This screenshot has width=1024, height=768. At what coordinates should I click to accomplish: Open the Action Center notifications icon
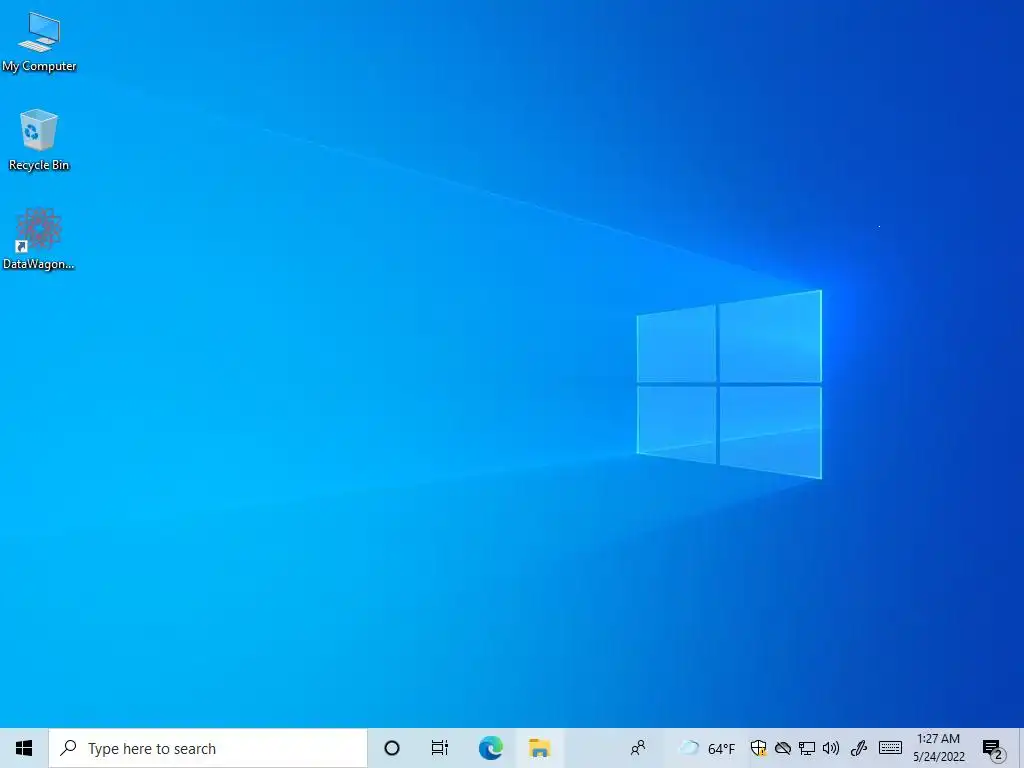(993, 748)
